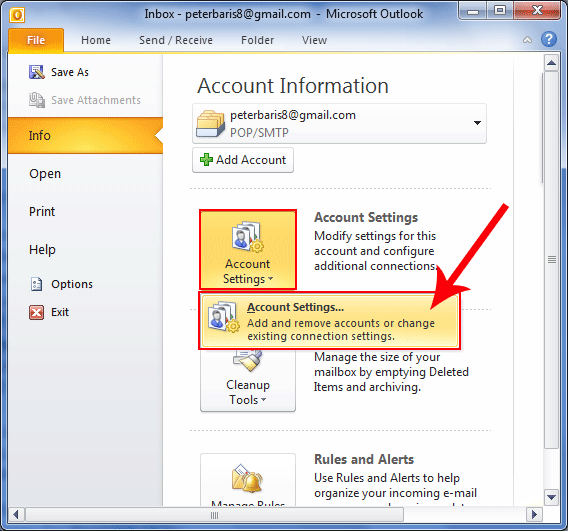Click the Rules and Alerts bell icon

click(247, 478)
